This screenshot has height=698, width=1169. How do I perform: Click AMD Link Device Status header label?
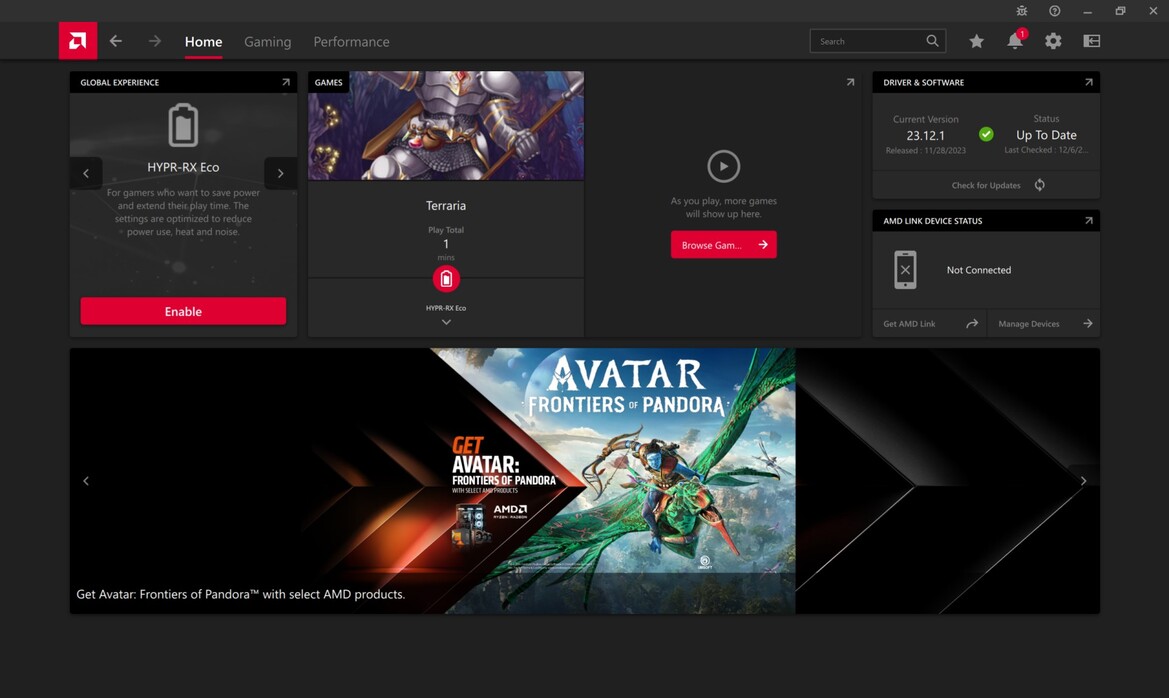pyautogui.click(x=933, y=221)
